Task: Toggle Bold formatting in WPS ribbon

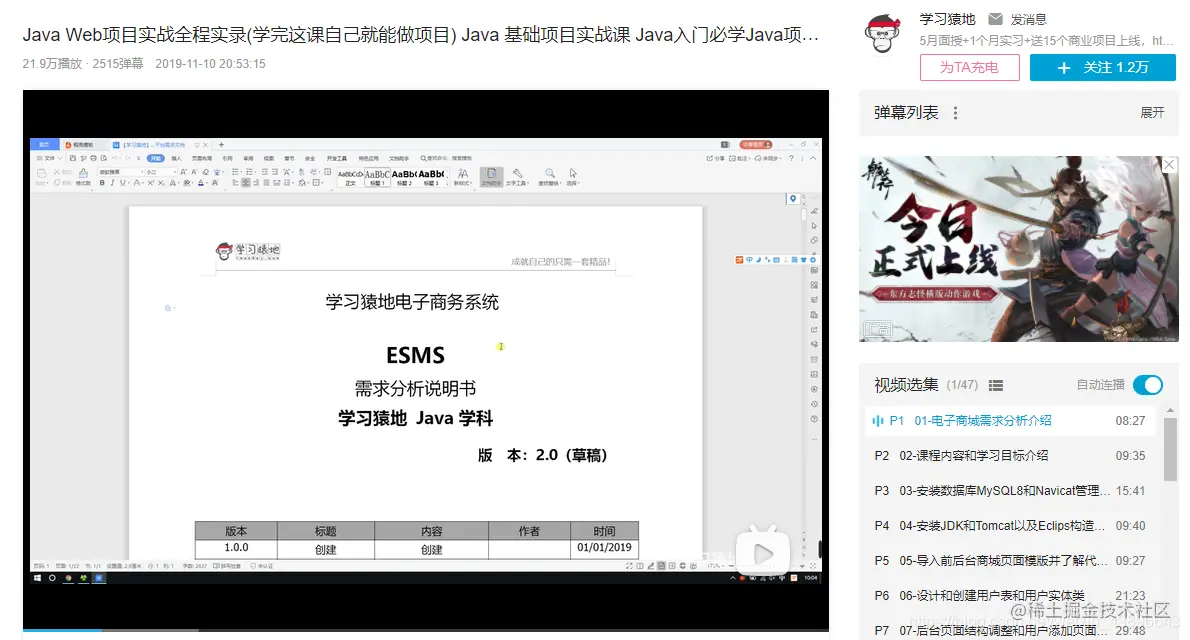Action: coord(102,183)
